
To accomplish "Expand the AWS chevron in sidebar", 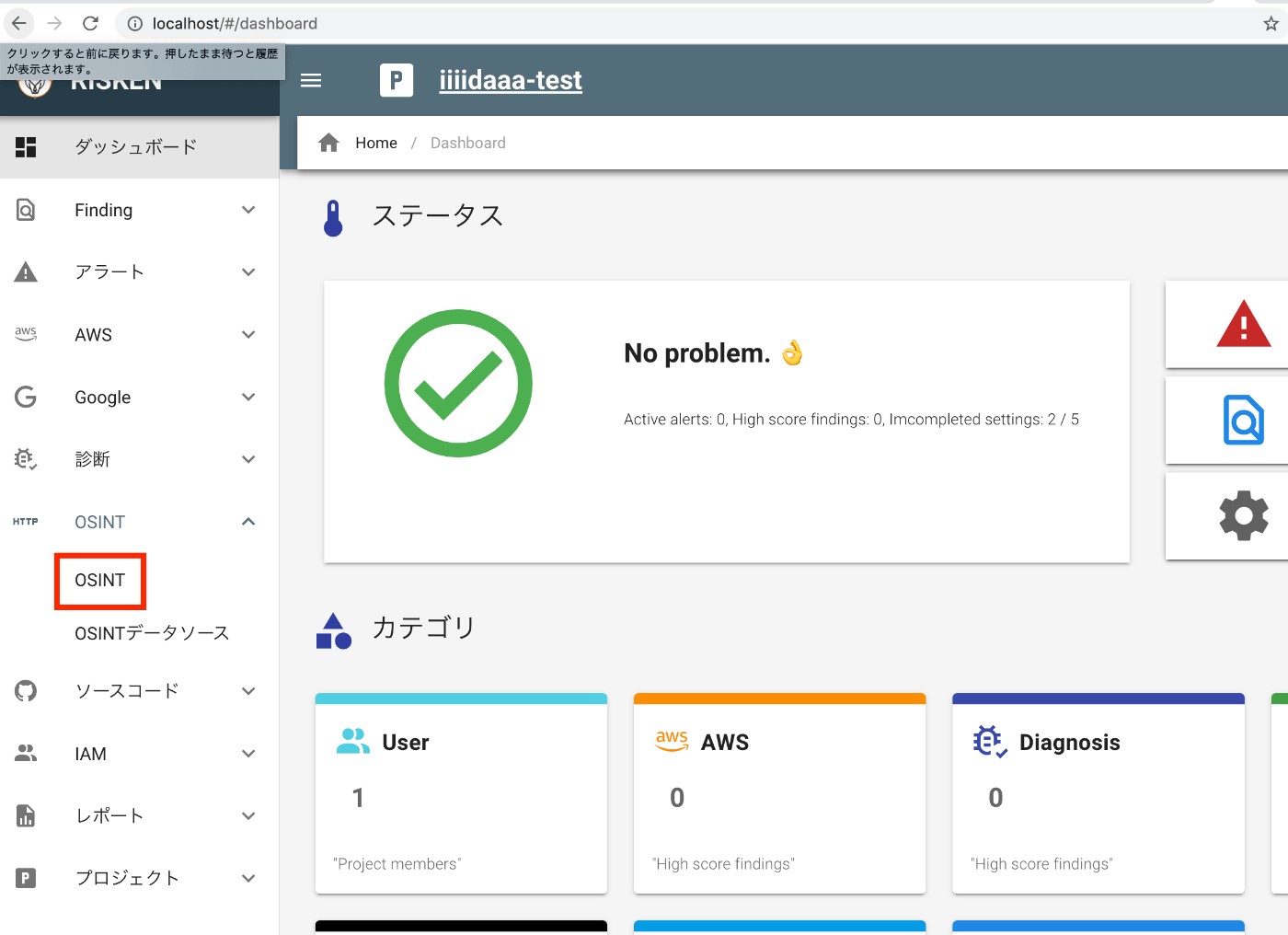I will click(x=248, y=335).
